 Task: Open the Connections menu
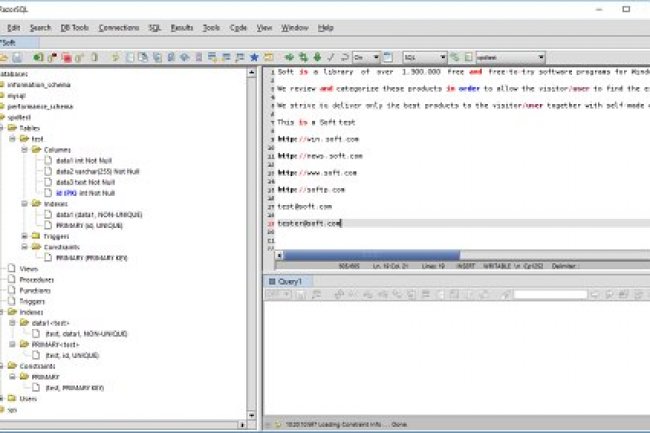pos(119,27)
